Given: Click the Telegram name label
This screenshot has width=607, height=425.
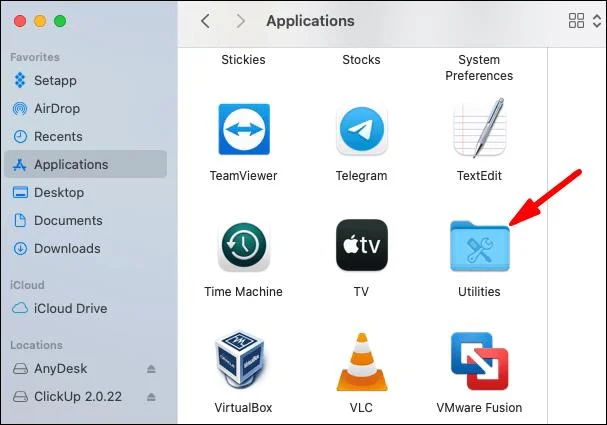Looking at the screenshot, I should (x=362, y=176).
